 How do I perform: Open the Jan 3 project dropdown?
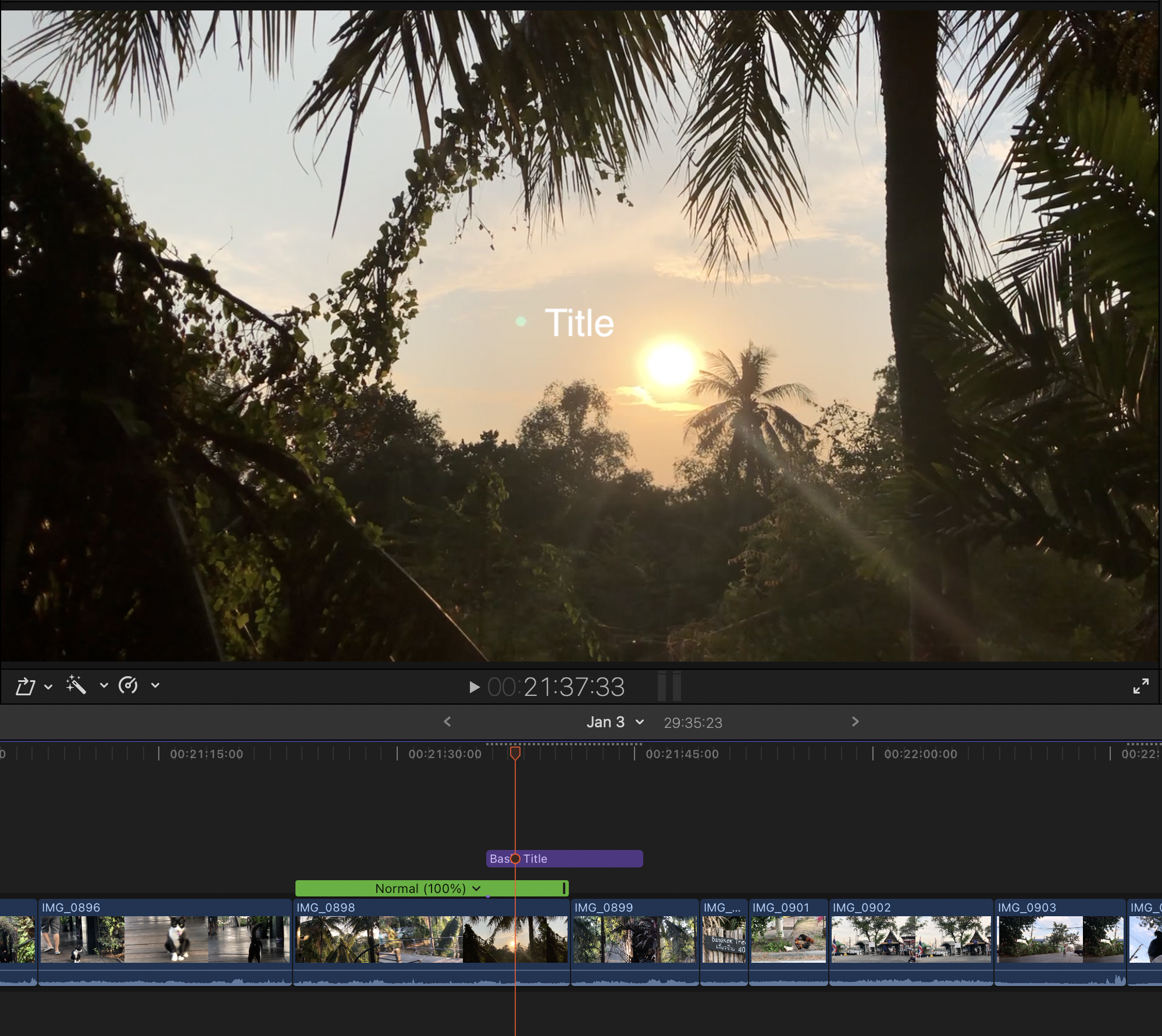click(615, 722)
